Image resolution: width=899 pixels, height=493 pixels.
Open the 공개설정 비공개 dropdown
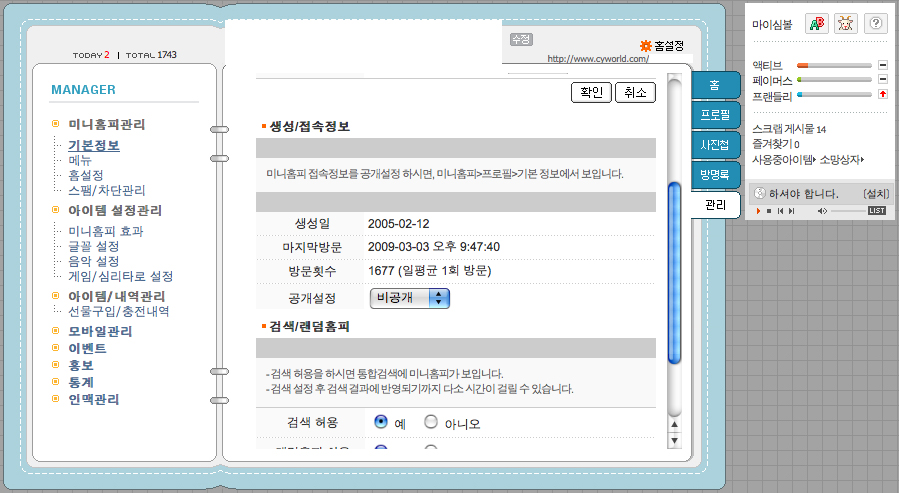(409, 298)
